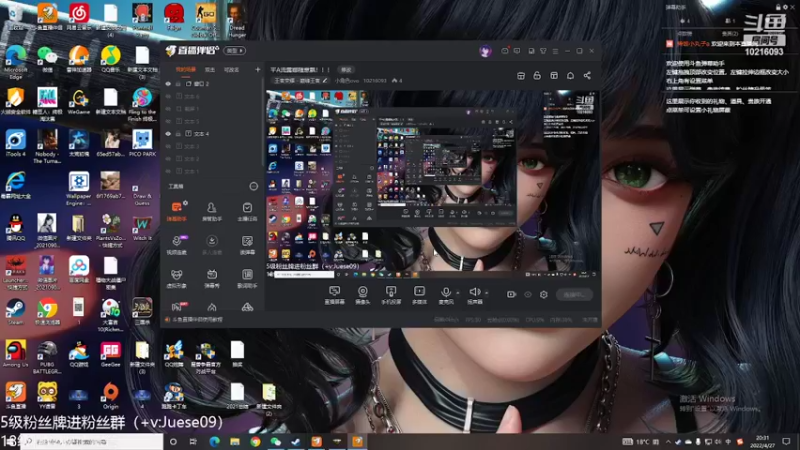The width and height of the screenshot is (800, 450).
Task: Click the 麦克风 microphone icon
Action: pyautogui.click(x=446, y=294)
